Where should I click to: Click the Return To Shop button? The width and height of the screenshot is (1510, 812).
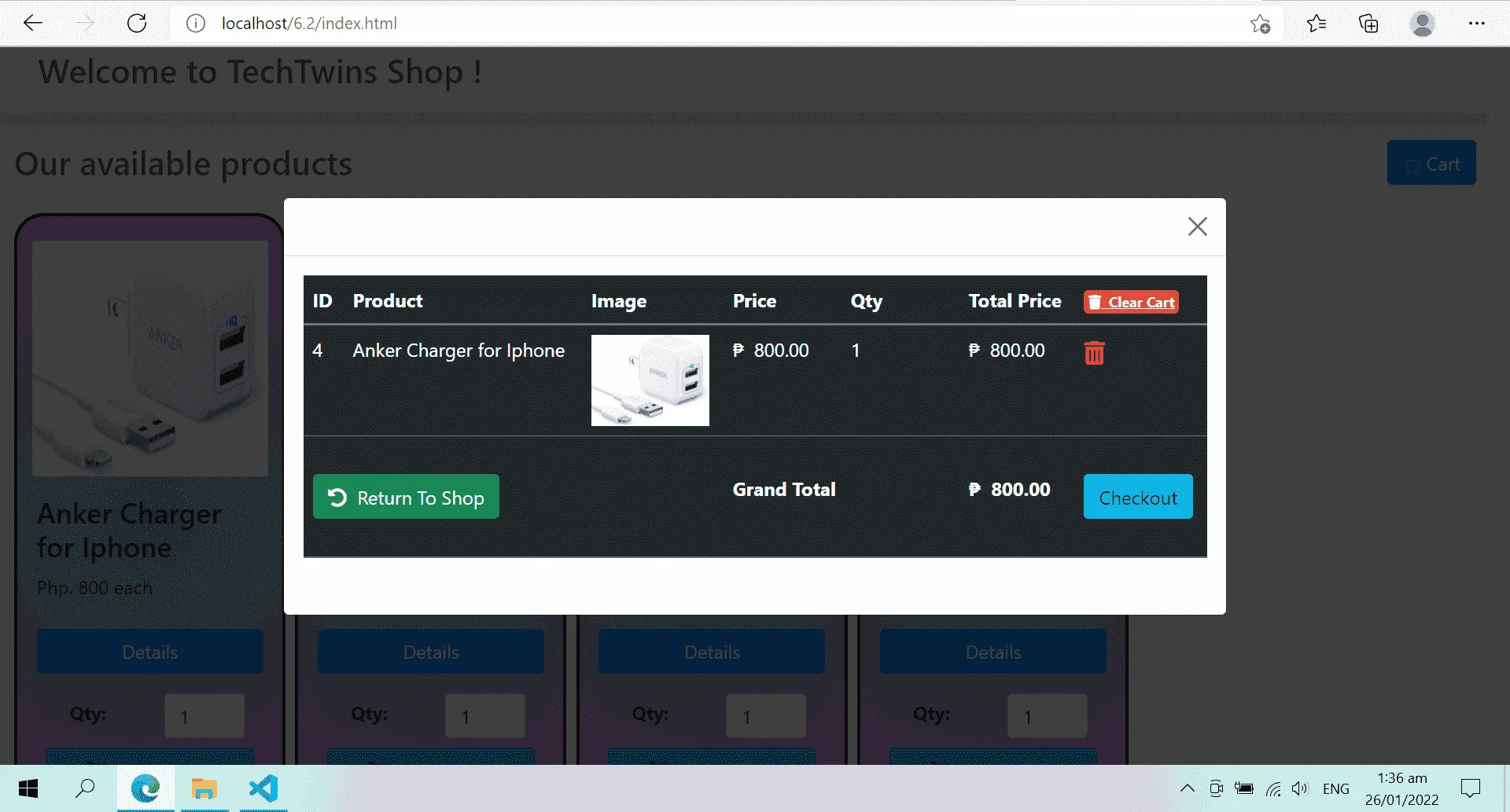pyautogui.click(x=406, y=497)
